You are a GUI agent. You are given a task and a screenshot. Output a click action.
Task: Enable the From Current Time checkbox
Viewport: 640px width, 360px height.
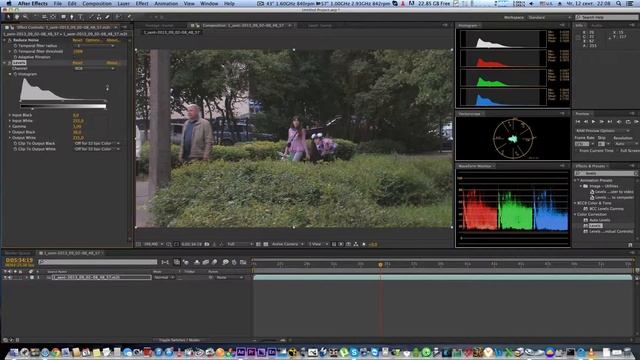click(577, 151)
